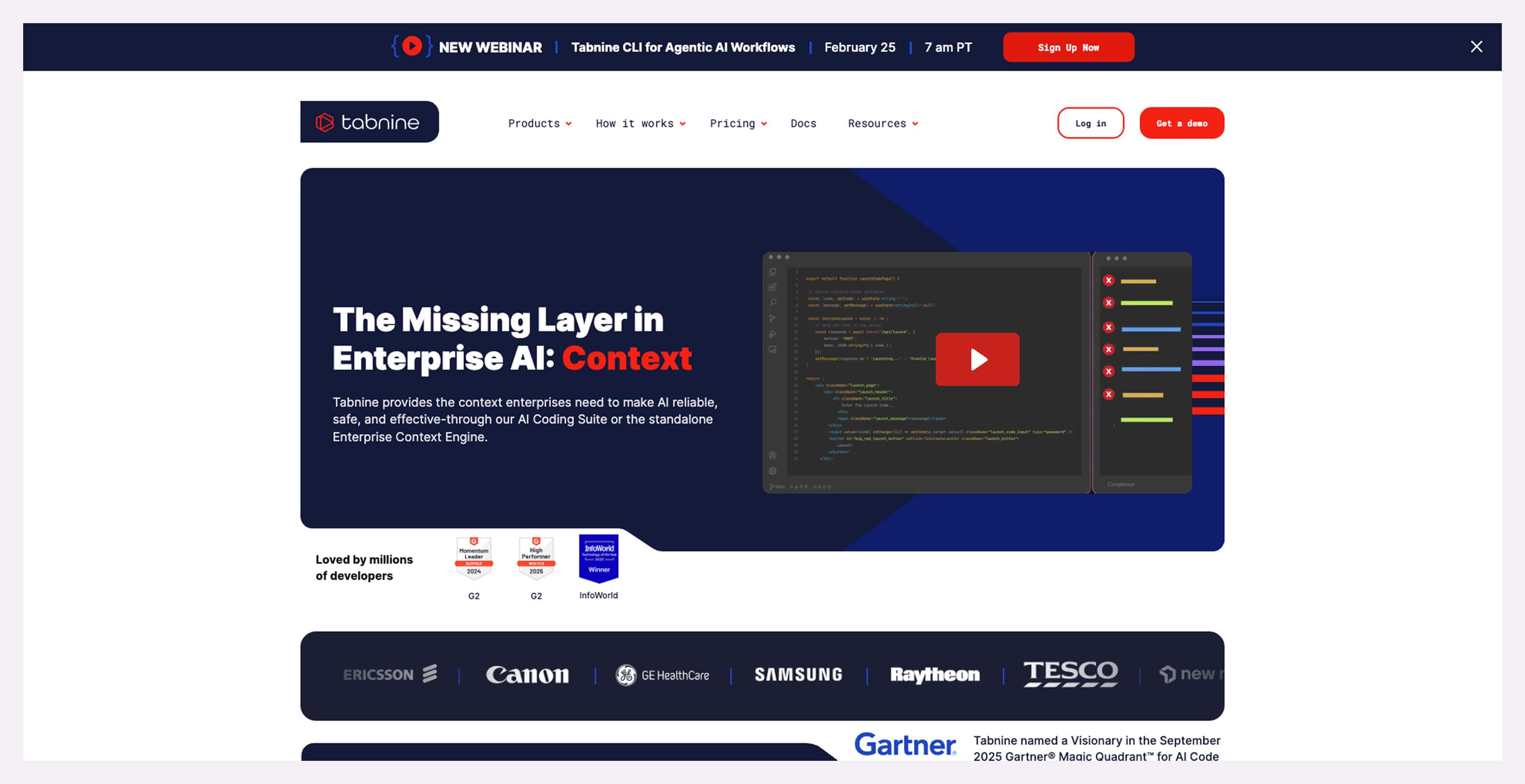Click the red 'Context' headline word

point(627,358)
